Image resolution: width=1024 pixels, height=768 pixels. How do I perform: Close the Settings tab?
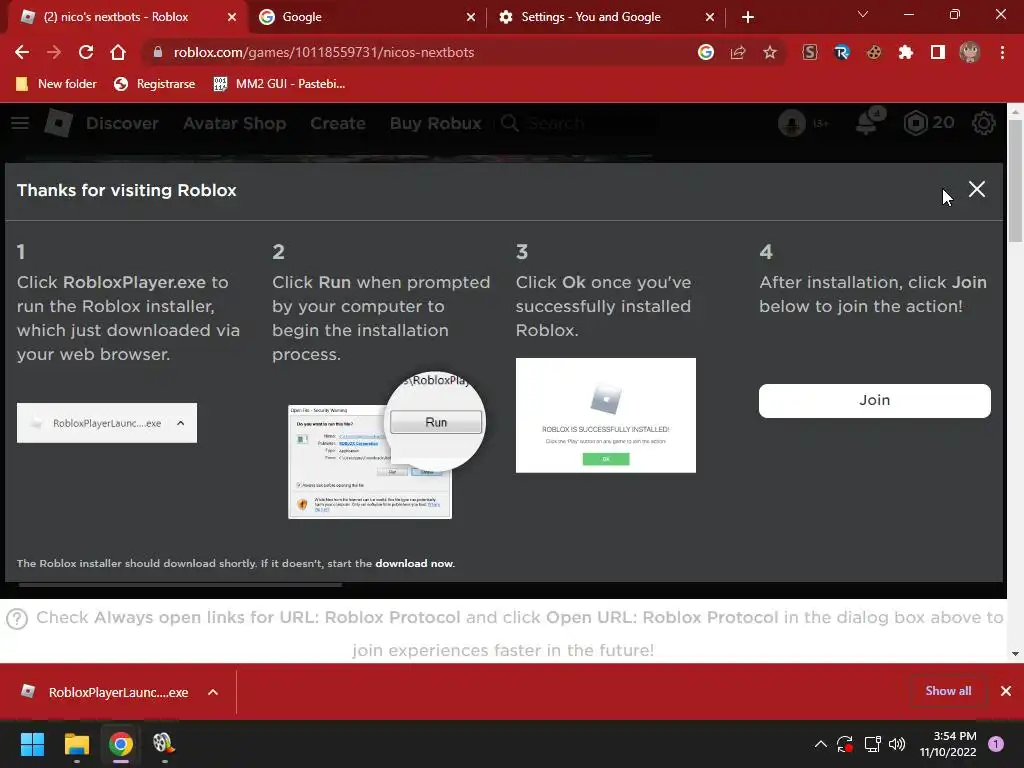click(x=710, y=17)
